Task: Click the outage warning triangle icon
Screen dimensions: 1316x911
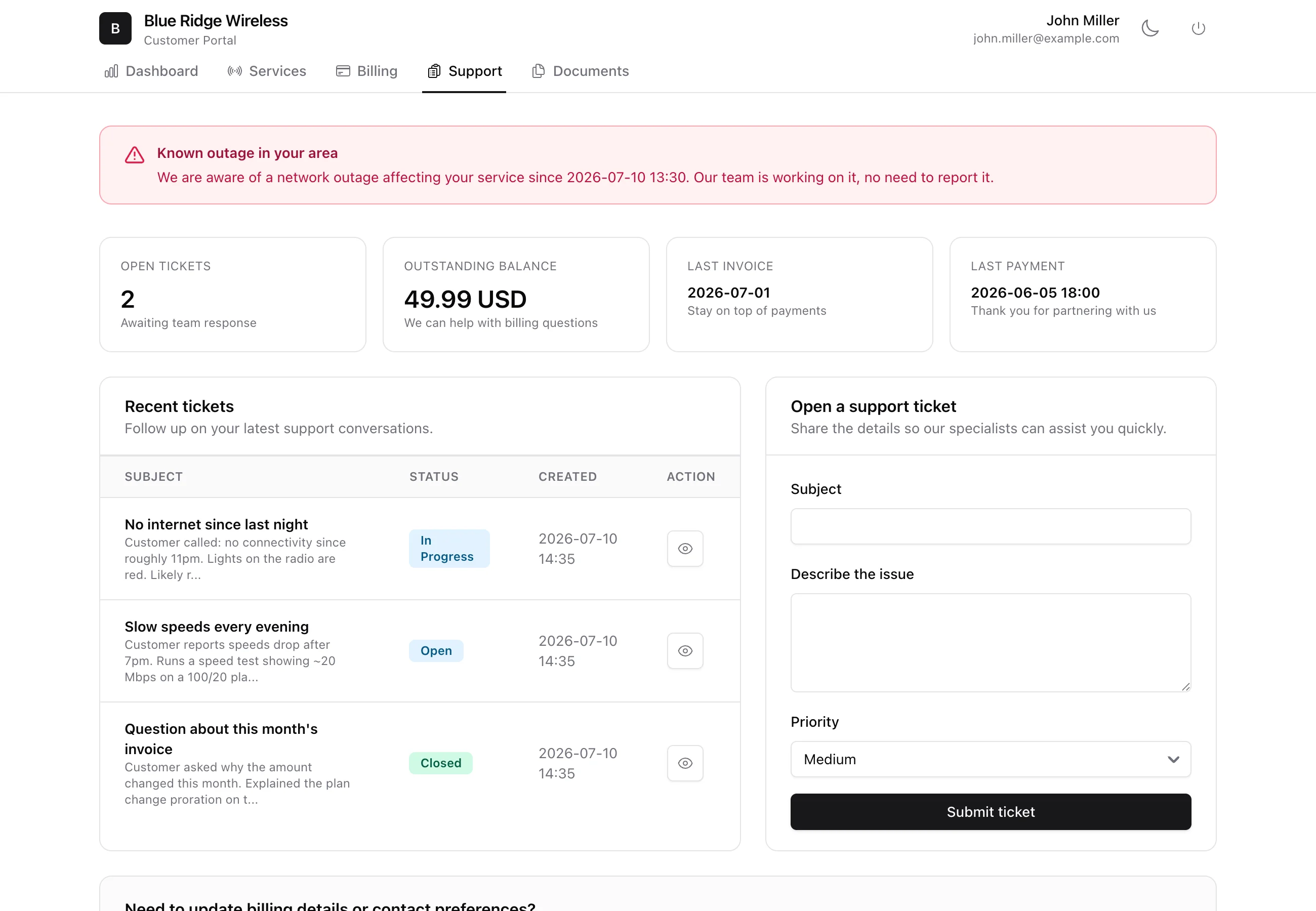Action: coord(135,155)
